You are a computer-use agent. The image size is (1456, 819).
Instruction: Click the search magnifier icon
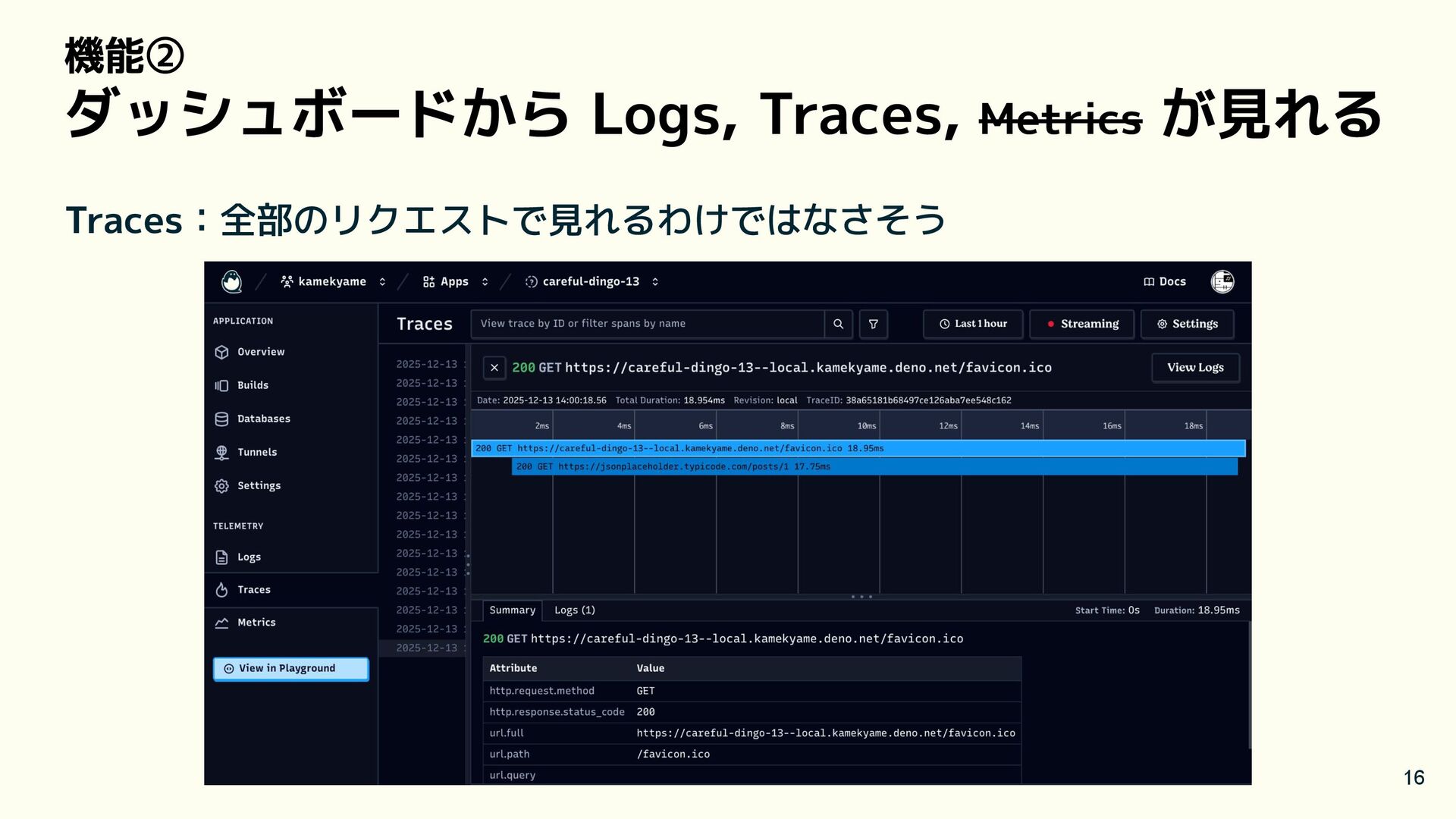tap(838, 324)
